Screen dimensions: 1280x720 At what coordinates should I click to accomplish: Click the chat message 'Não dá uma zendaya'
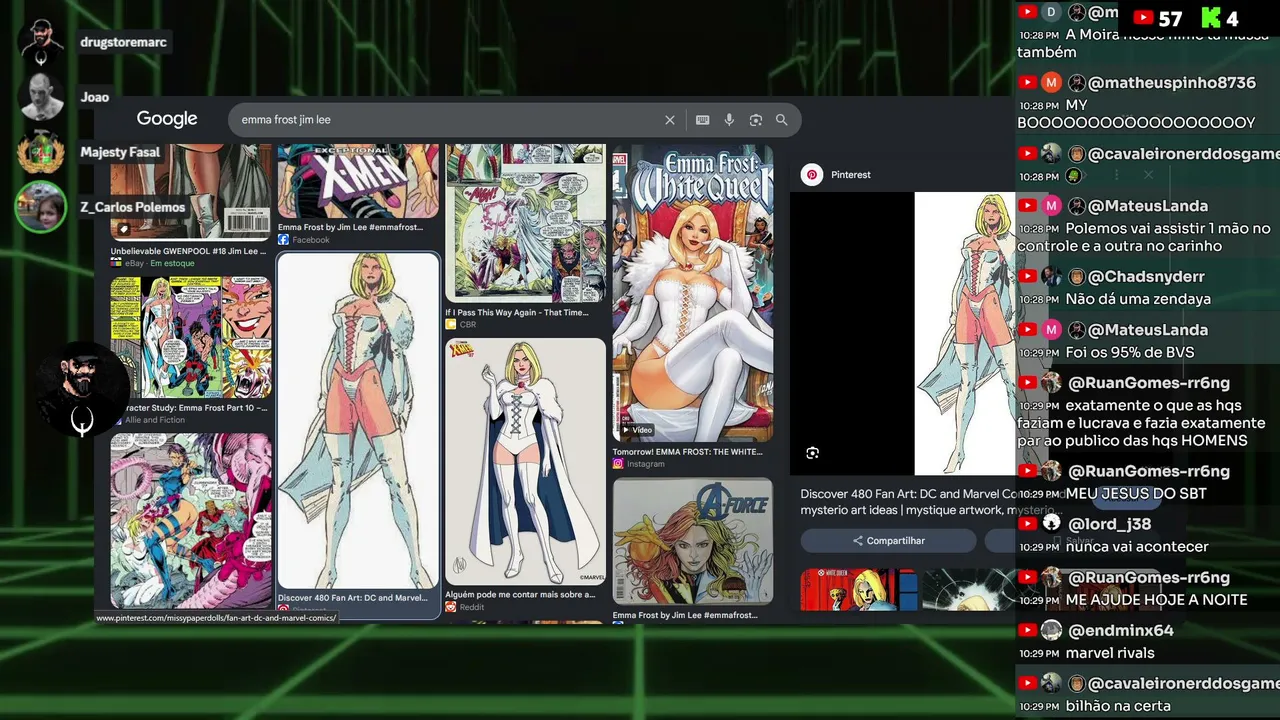[1138, 299]
